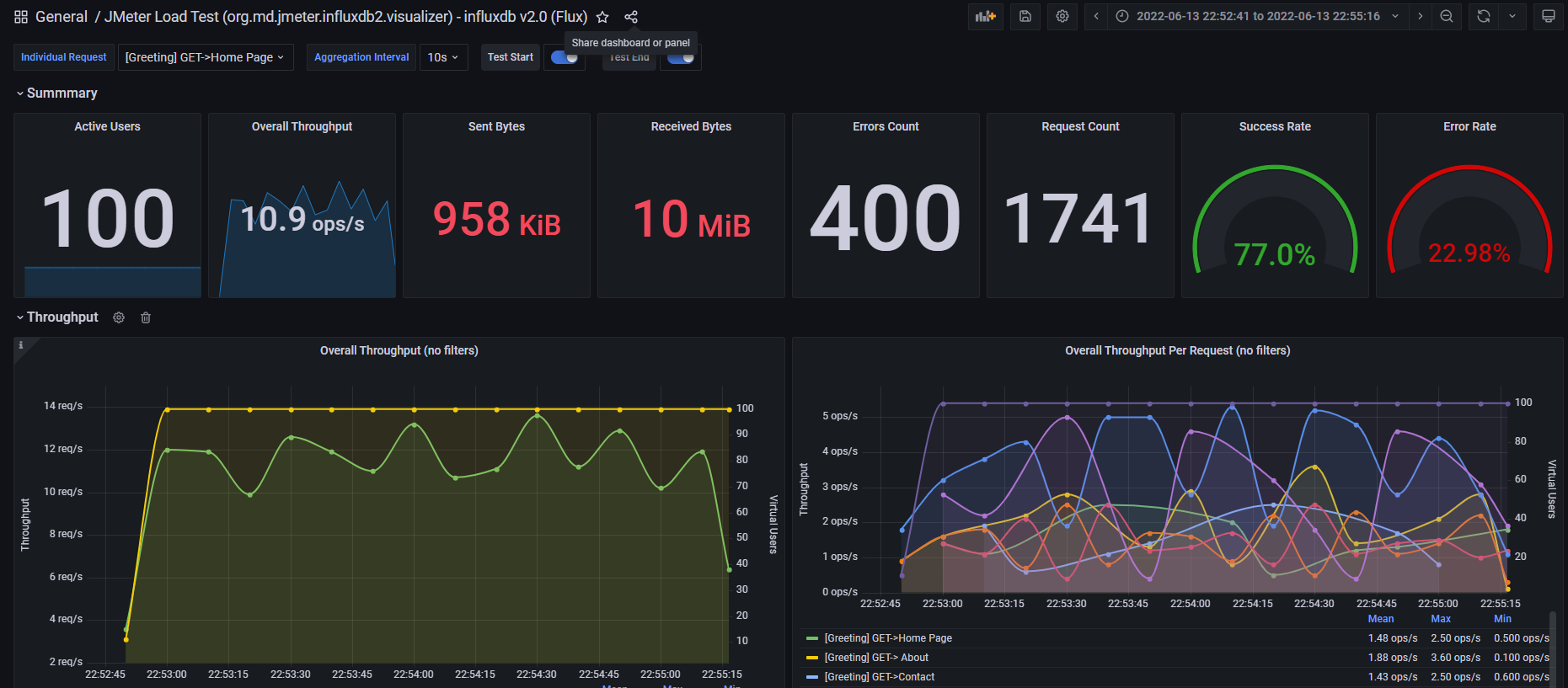This screenshot has height=688, width=1568.
Task: Toggle Home Page series in legend
Action: tap(888, 638)
